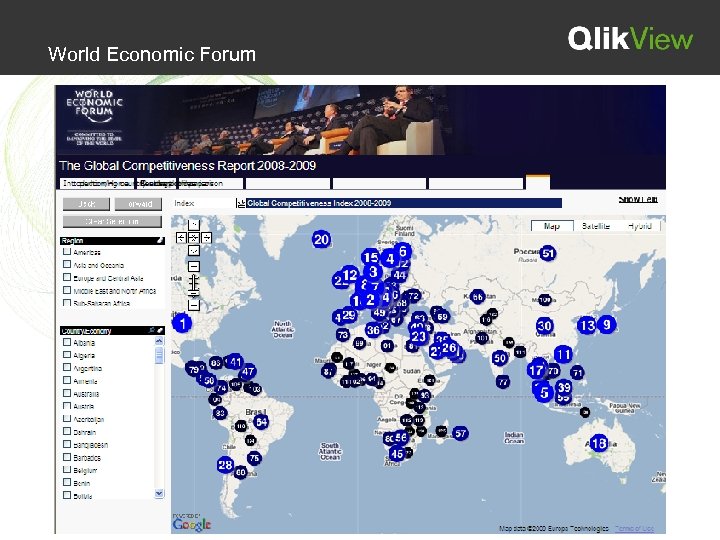Pan the map left with the arrow
Screen dimensions: 720x540
pos(181,238)
